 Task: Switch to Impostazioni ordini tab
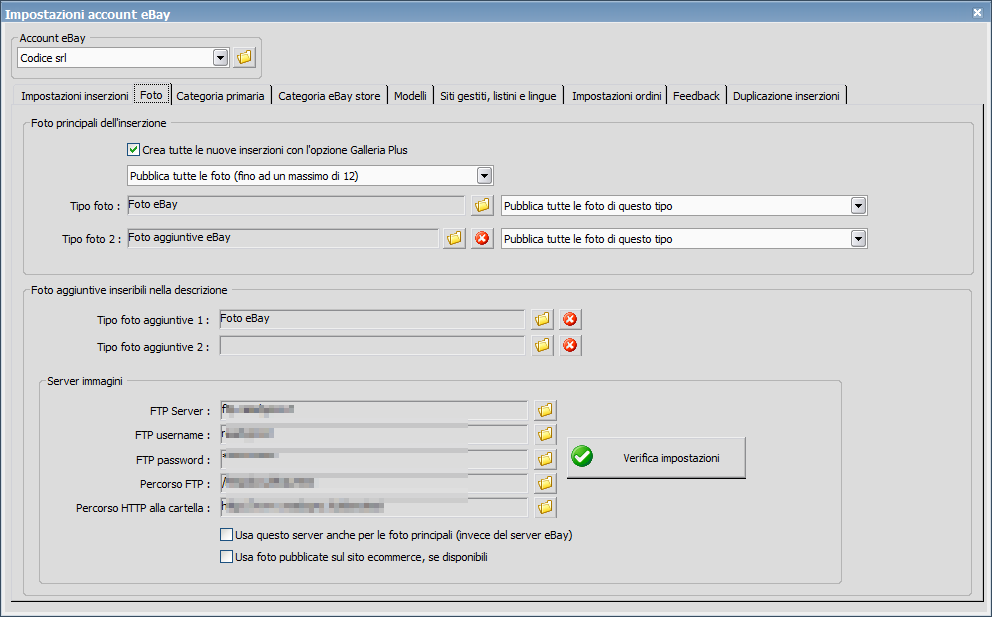point(616,96)
